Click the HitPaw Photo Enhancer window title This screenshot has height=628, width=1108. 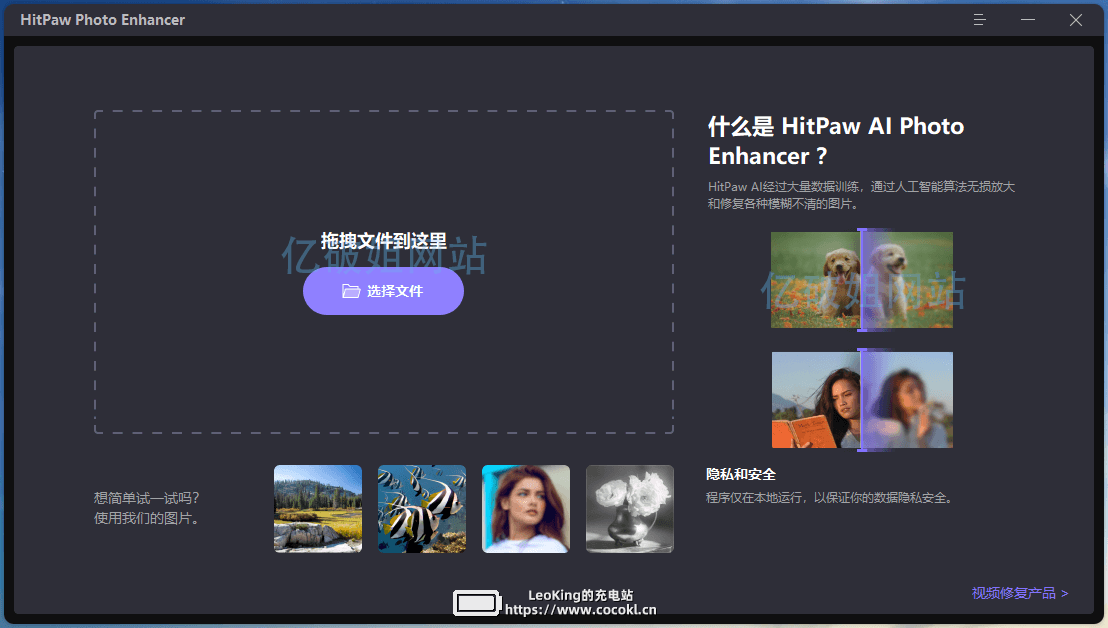(102, 20)
